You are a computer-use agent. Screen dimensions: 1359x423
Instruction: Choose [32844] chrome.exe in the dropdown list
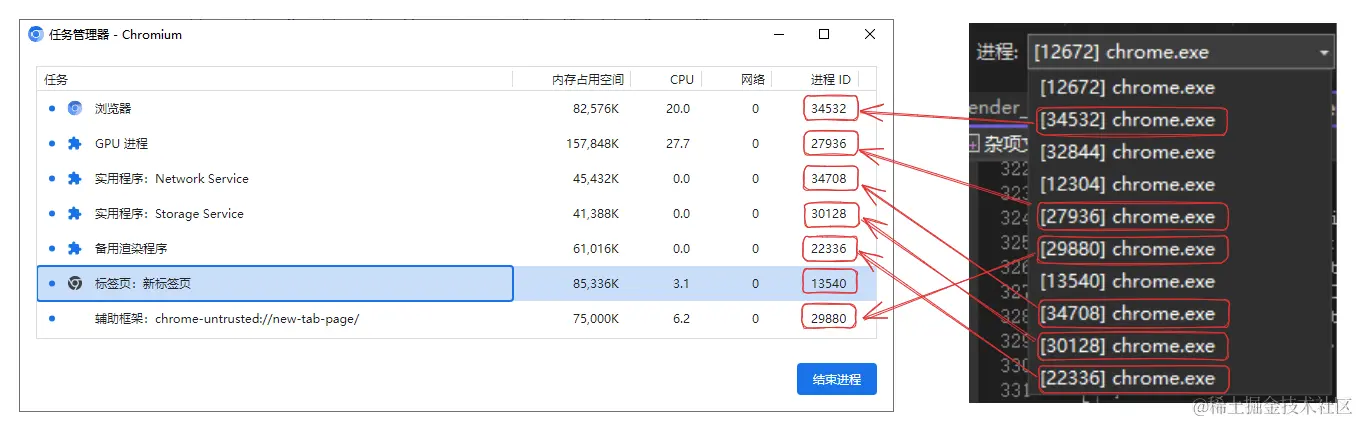[1181, 152]
